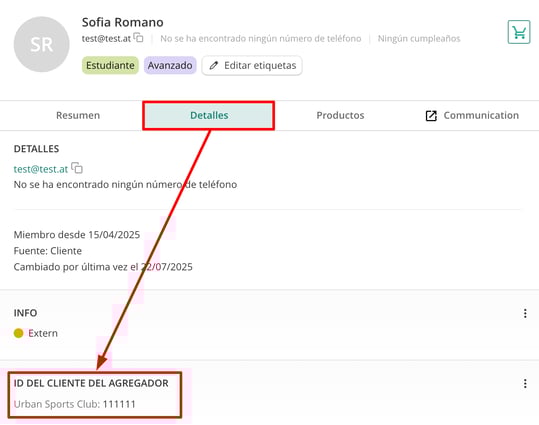Go to the Productos tab
Screen dimensions: 539x425
click(340, 116)
